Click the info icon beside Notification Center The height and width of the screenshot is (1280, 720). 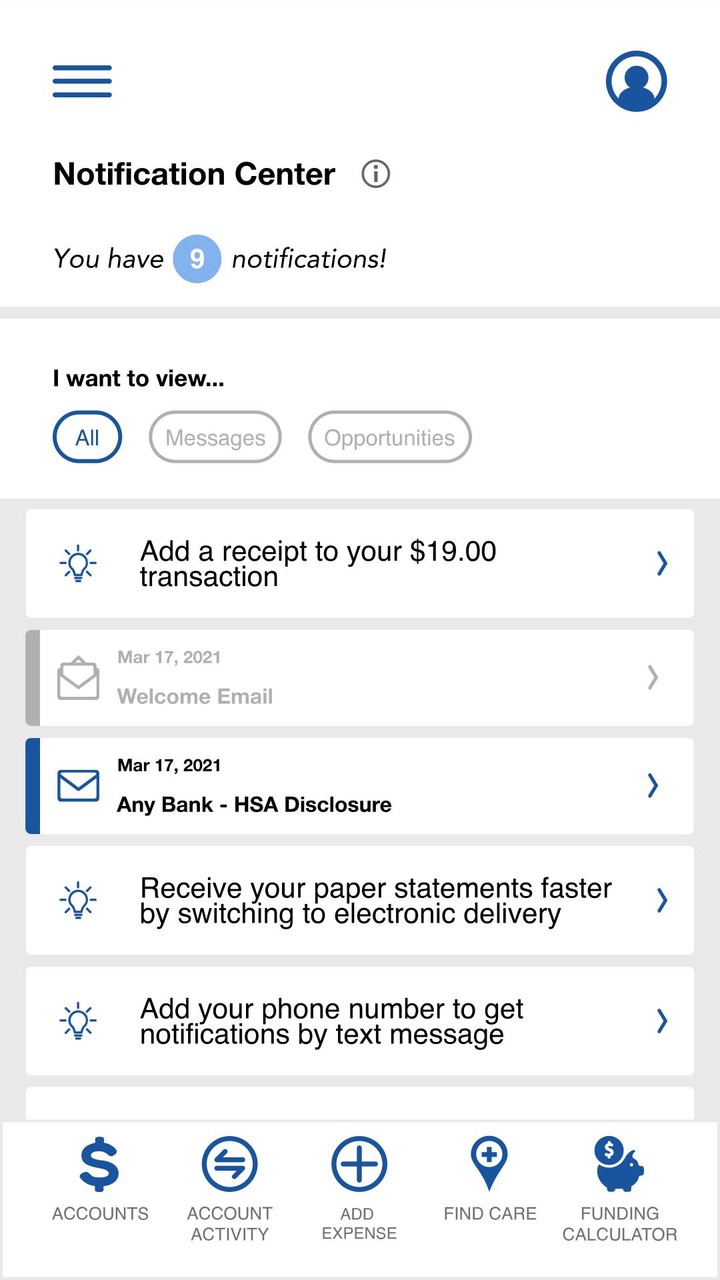pyautogui.click(x=376, y=173)
